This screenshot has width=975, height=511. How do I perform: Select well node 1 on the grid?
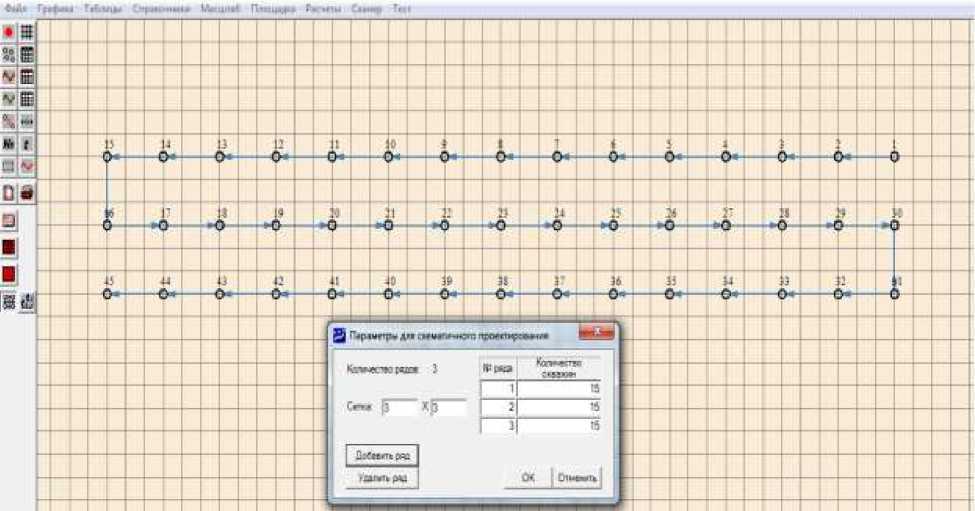[x=894, y=157]
